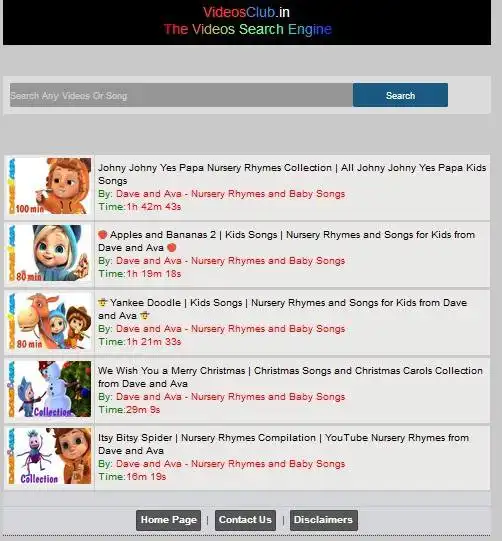The width and height of the screenshot is (502, 541).
Task: Open the Itsy Bitsy Spider thumbnail
Action: [x=50, y=456]
